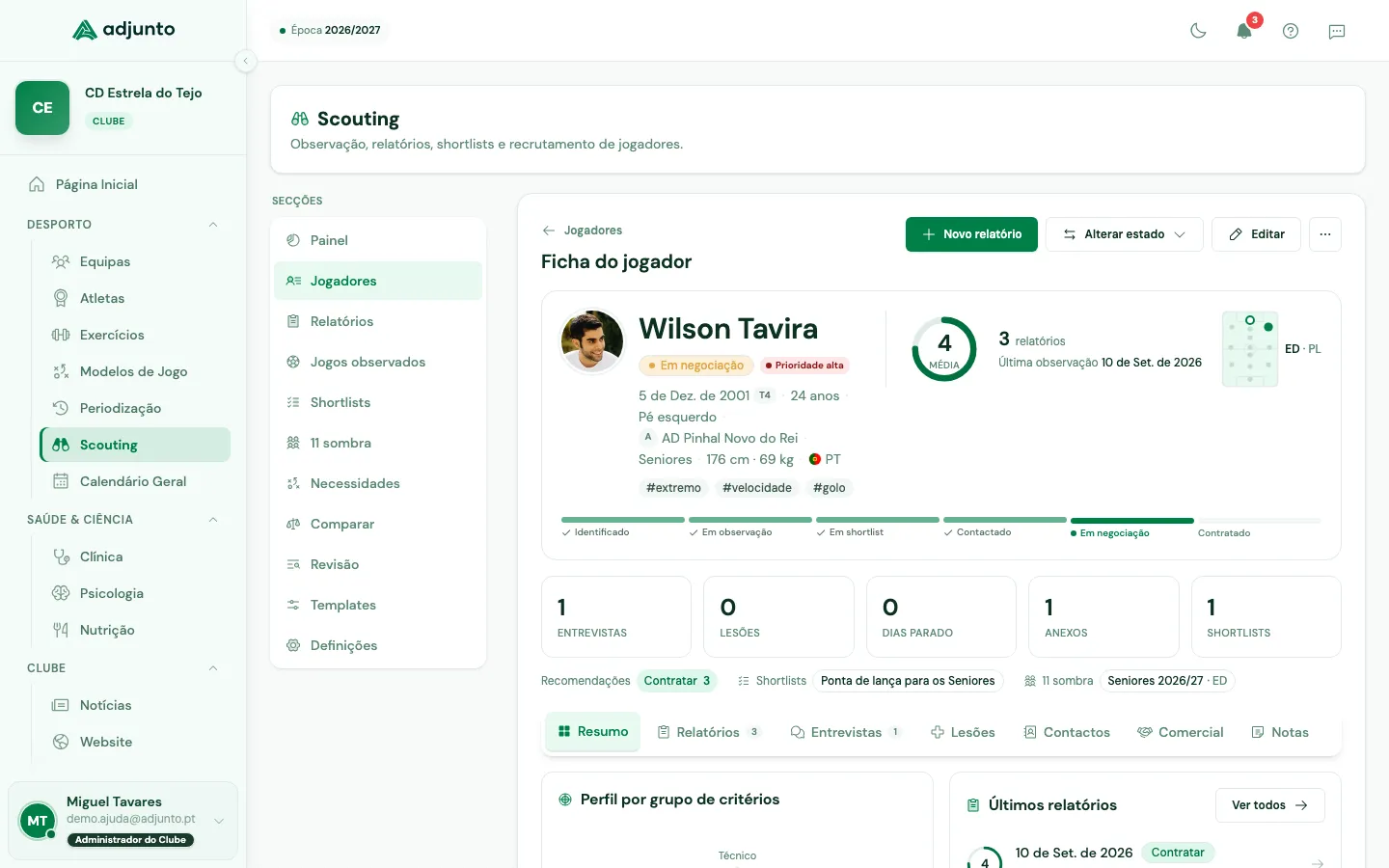
Task: Open the Alterar estado dropdown
Action: tap(1124, 234)
